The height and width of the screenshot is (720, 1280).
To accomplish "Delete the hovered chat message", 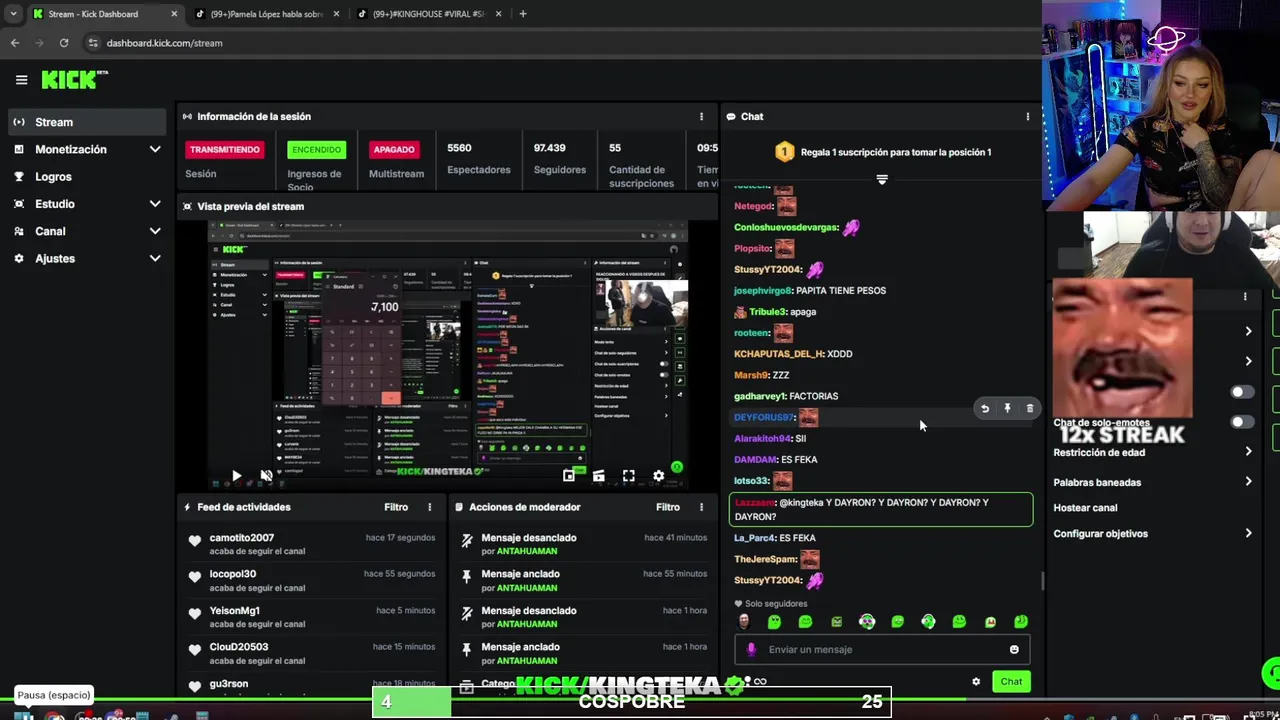I will click(1029, 408).
